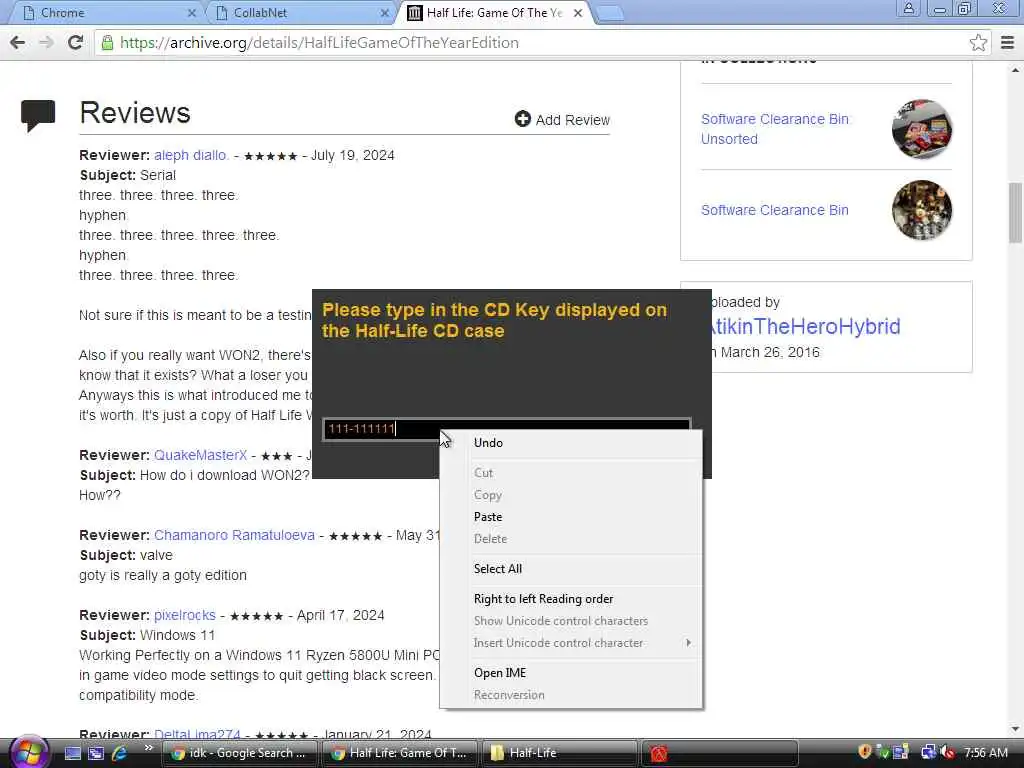Click the scrollbar down arrow
1024x768 pixels.
tap(1015, 729)
